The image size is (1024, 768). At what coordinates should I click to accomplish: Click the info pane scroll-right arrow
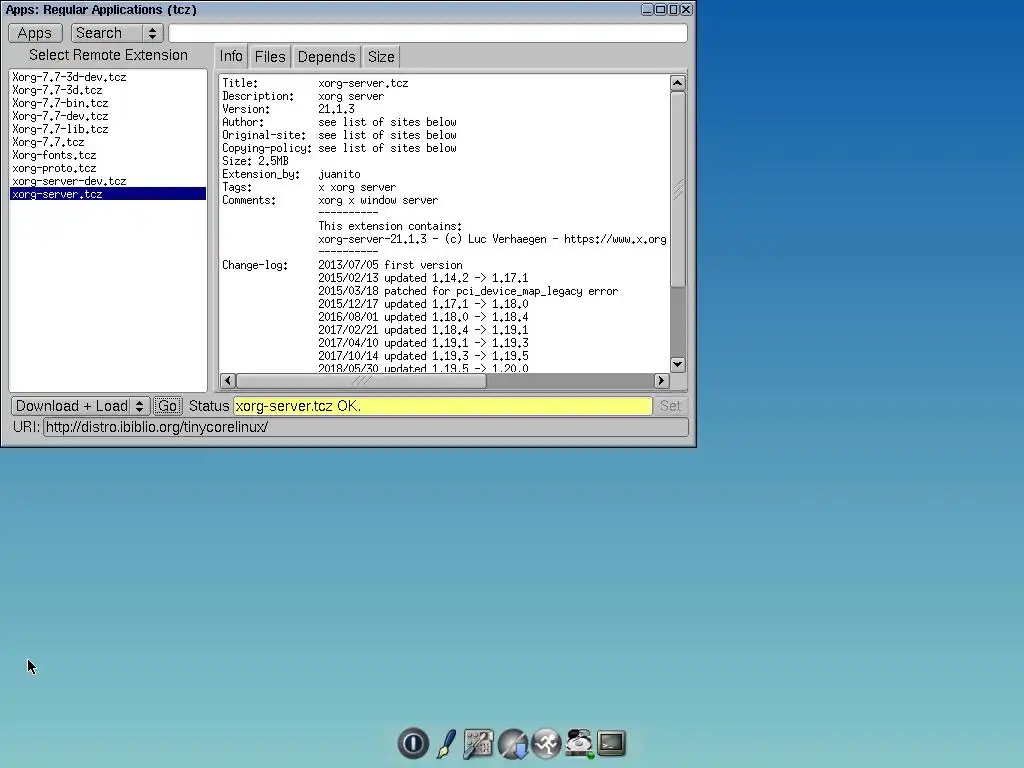(661, 381)
